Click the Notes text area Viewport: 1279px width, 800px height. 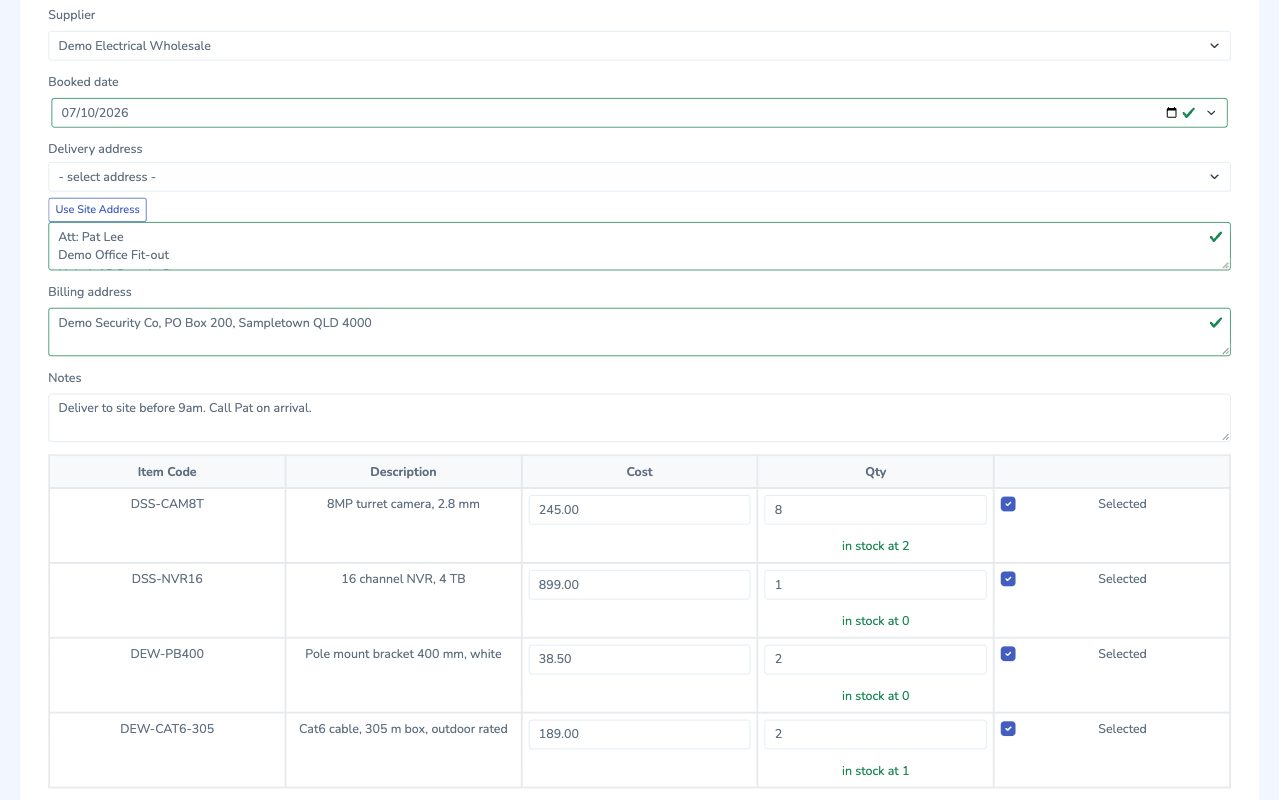click(x=639, y=418)
